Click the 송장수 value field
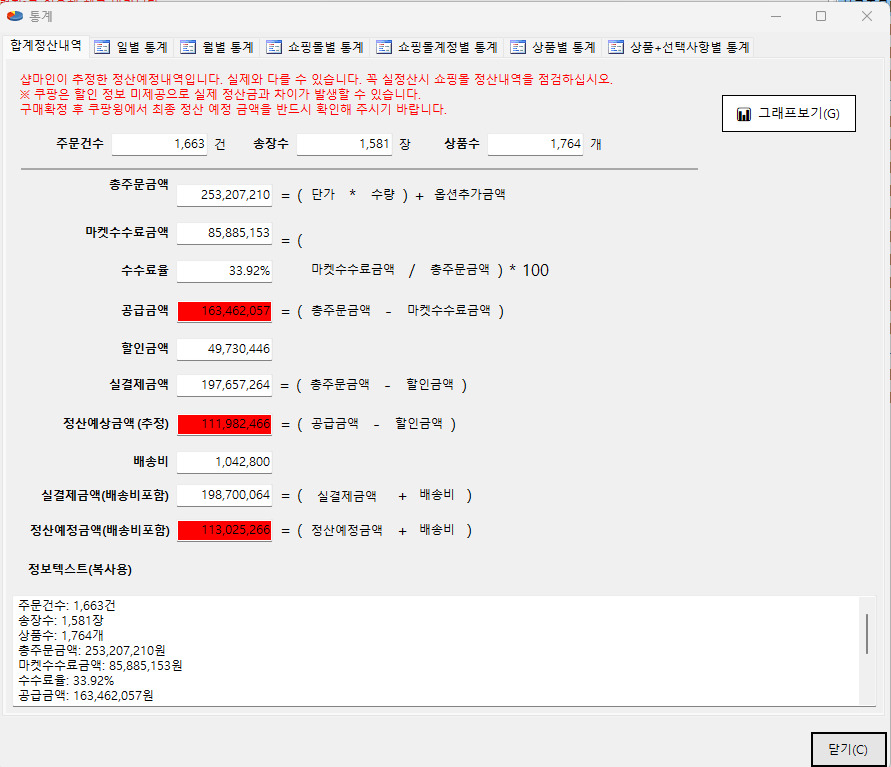Screen dimensions: 891x767 tap(344, 145)
